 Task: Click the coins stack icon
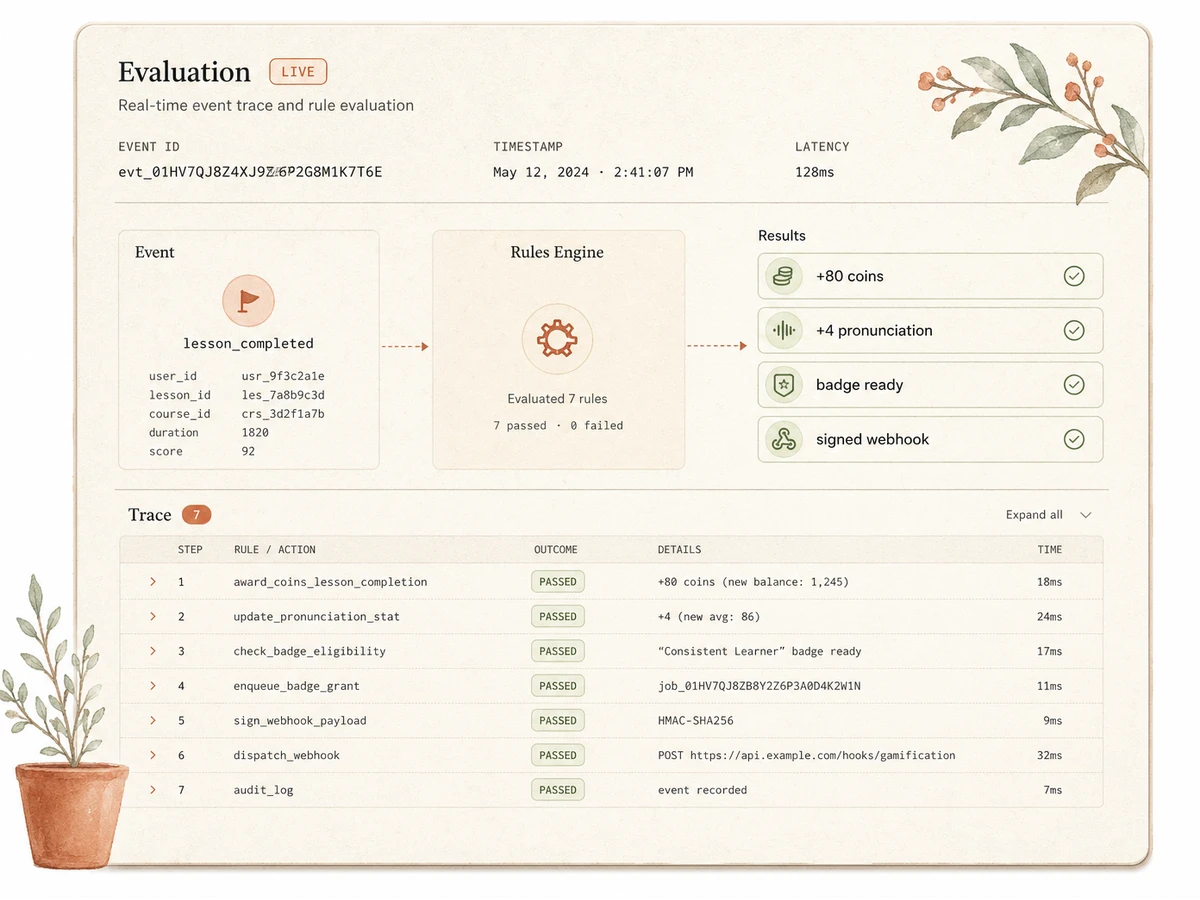(x=784, y=276)
